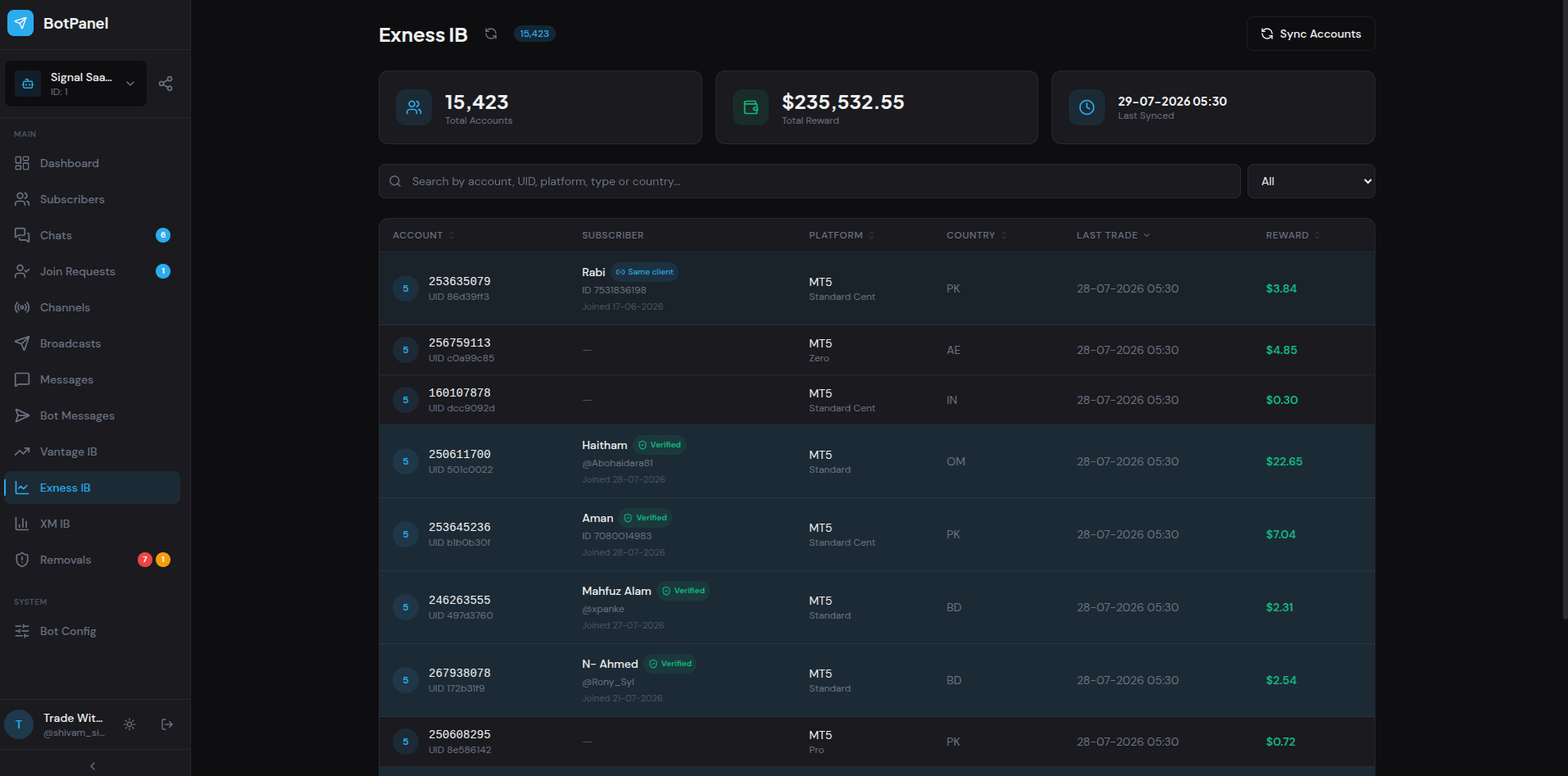
Task: Click the Exness IB chart icon
Action: 22,488
